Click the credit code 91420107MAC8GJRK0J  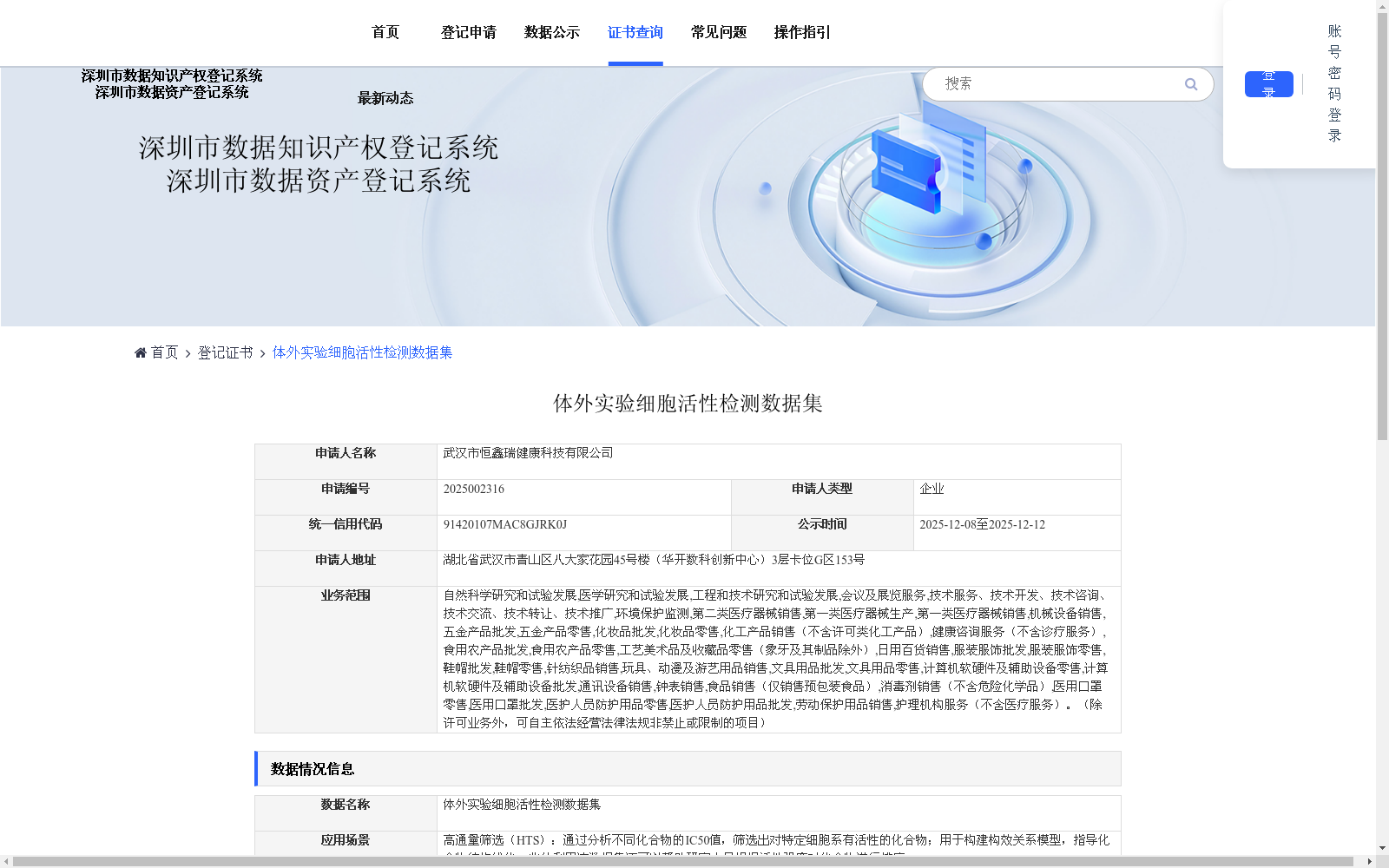(x=505, y=524)
